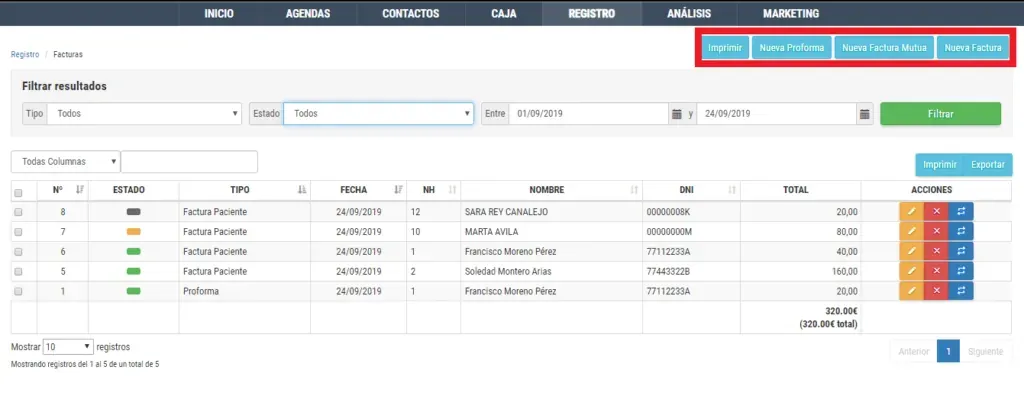Click the orange status indicator of invoice 7
Screen dimensions: 1024x399
point(133,231)
